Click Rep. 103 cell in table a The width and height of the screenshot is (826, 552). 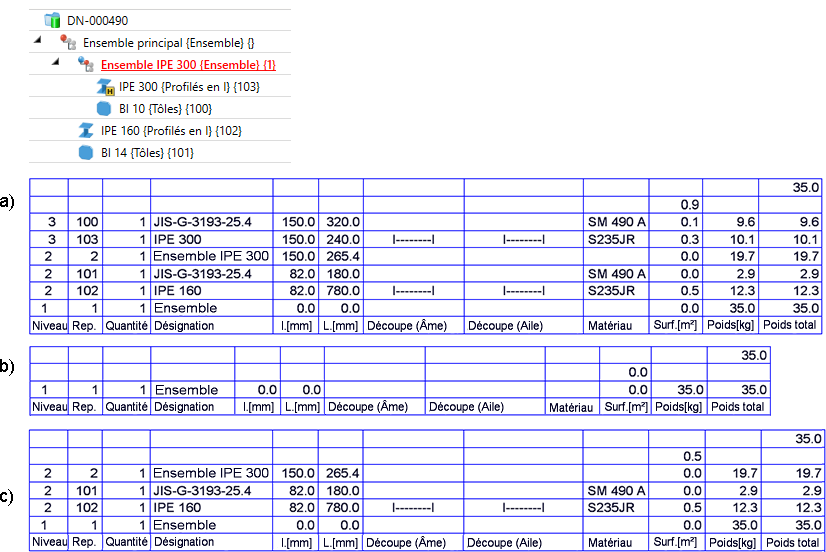click(87, 239)
